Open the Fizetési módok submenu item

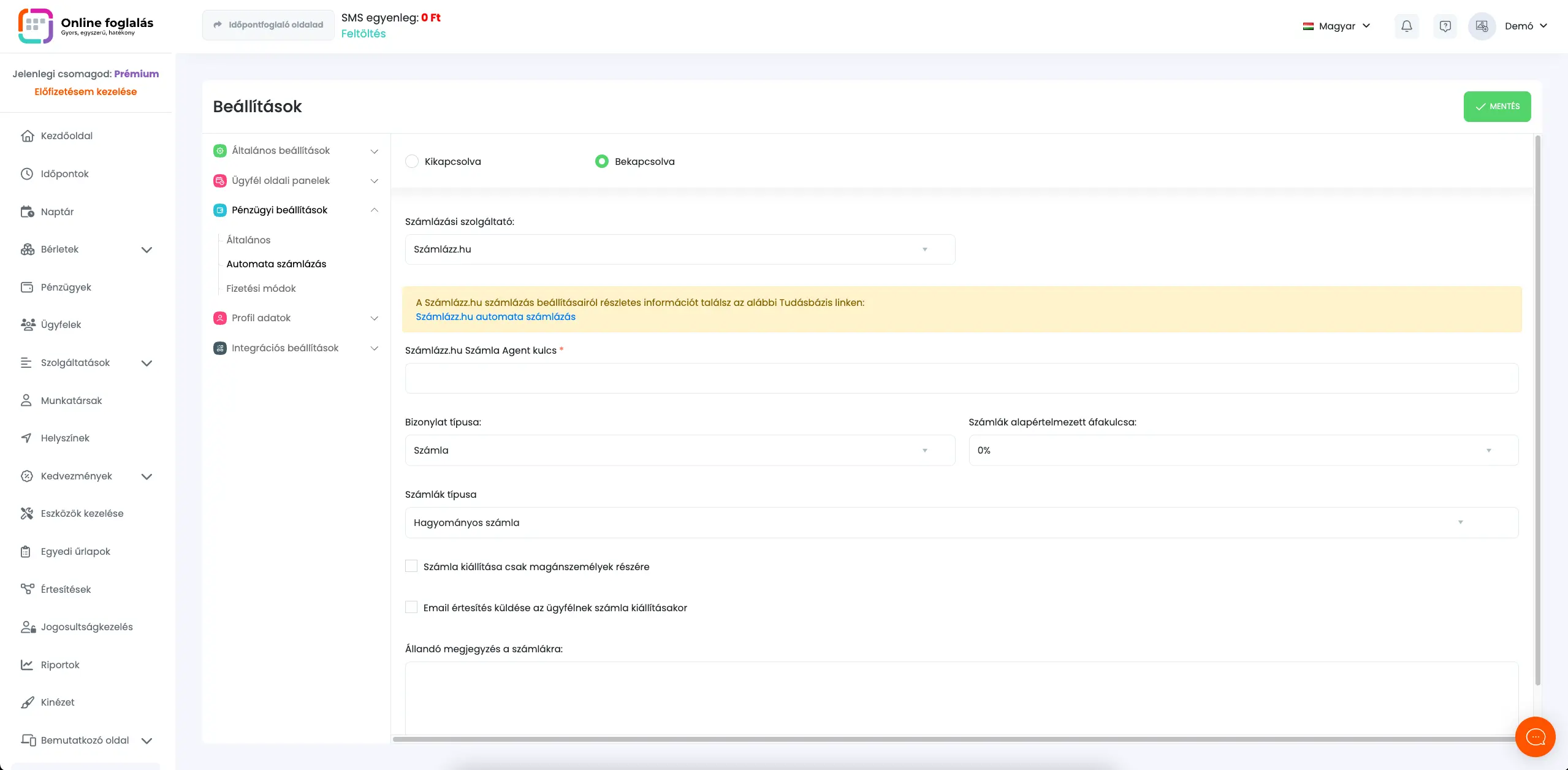[x=261, y=288]
